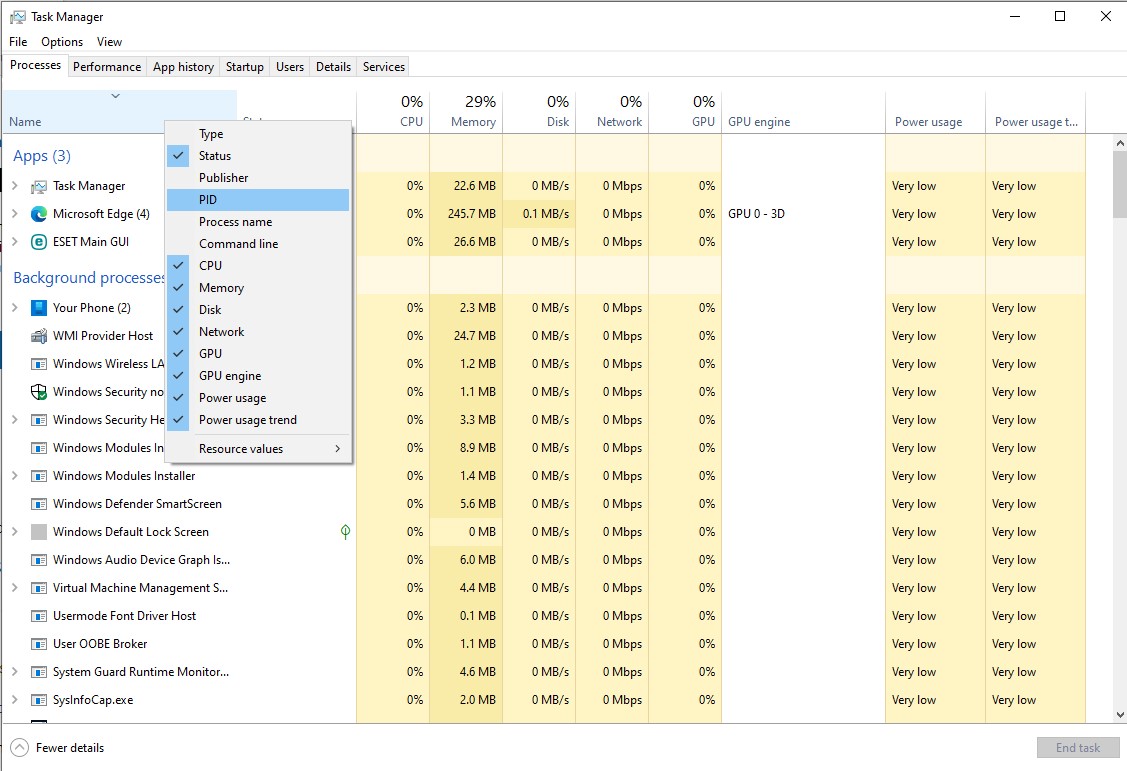Uncheck the Memory column option
Image resolution: width=1127 pixels, height=771 pixels.
click(x=257, y=288)
